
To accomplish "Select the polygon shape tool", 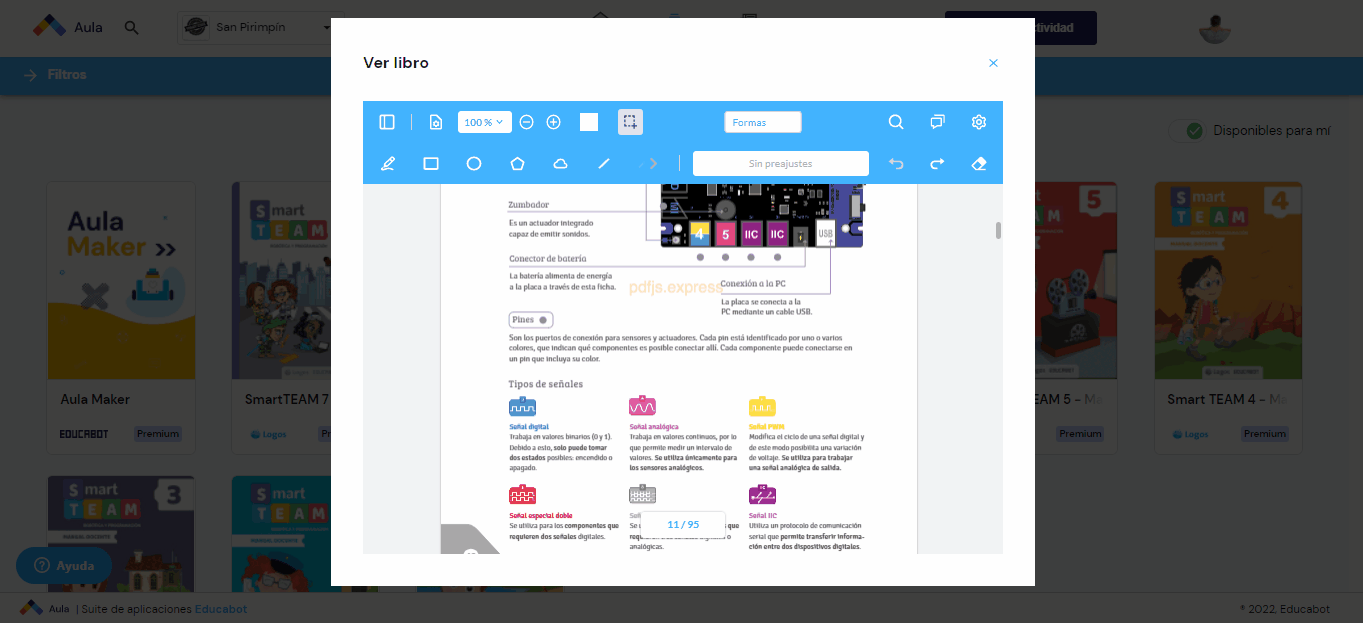I will pyautogui.click(x=517, y=164).
